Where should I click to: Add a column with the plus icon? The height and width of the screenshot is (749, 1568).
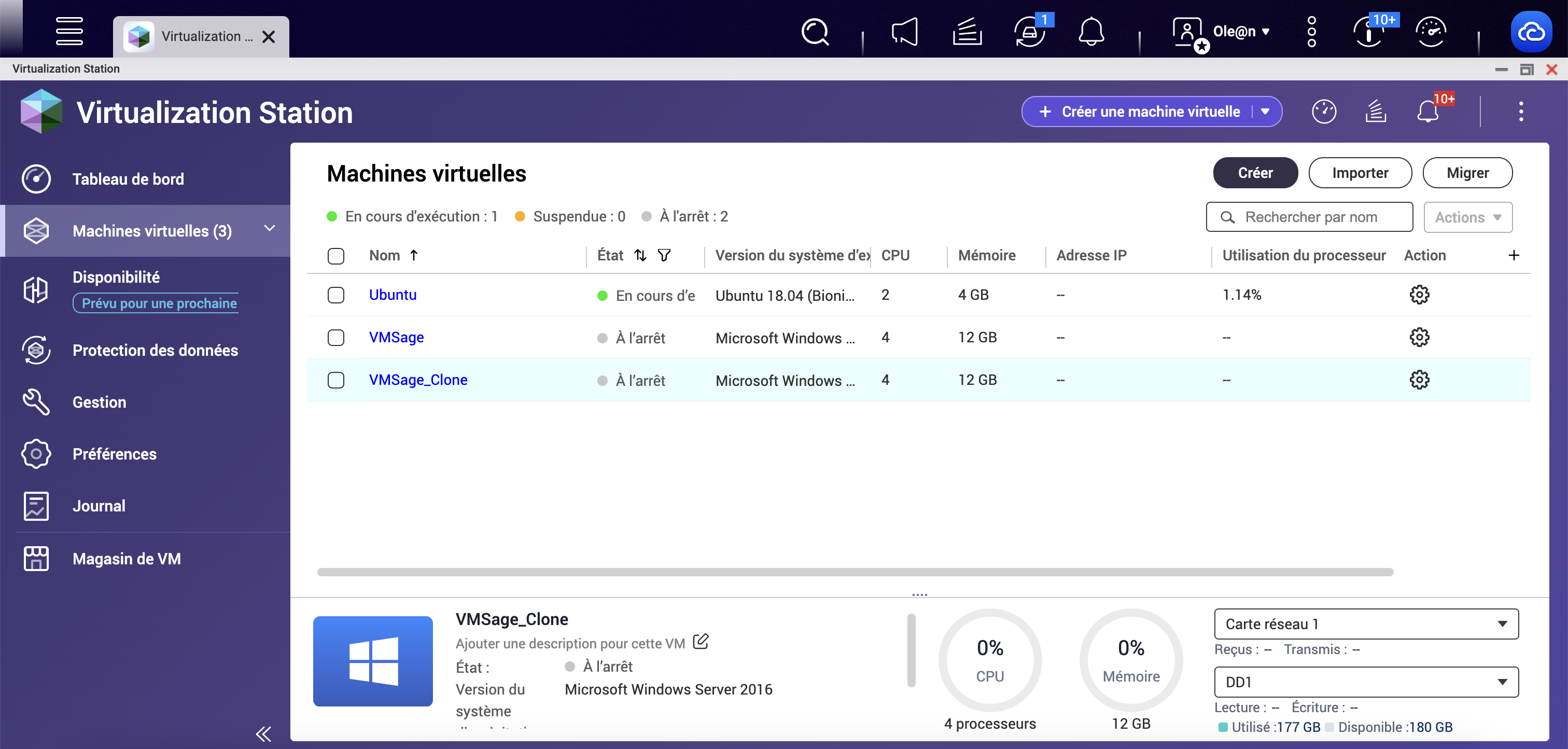(x=1514, y=256)
